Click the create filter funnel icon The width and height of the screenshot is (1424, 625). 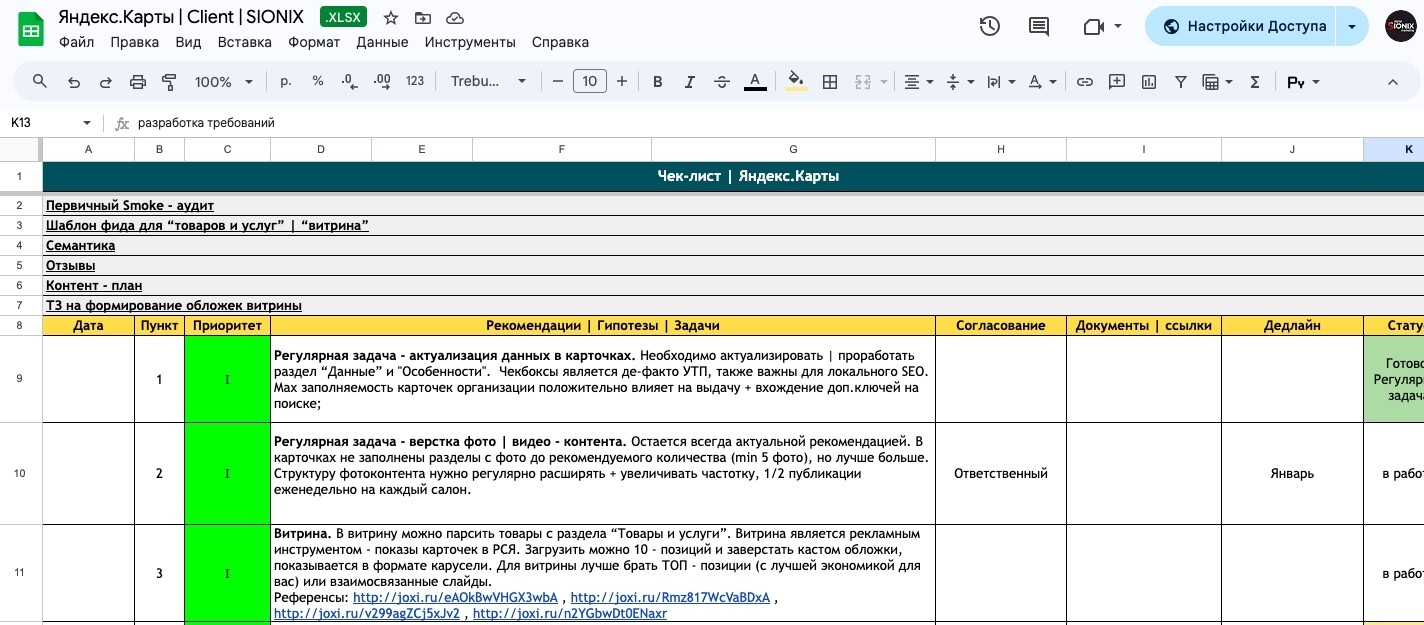pyautogui.click(x=1180, y=82)
